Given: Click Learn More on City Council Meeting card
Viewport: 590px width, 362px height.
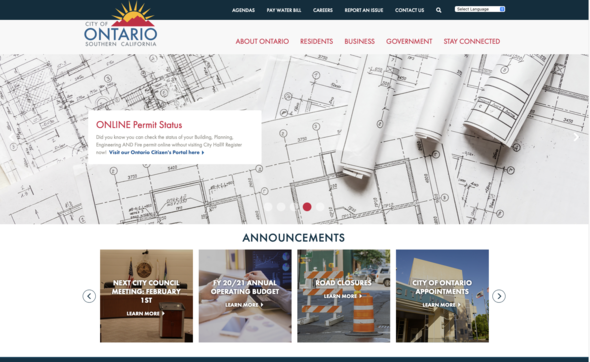Looking at the screenshot, I should tap(145, 313).
